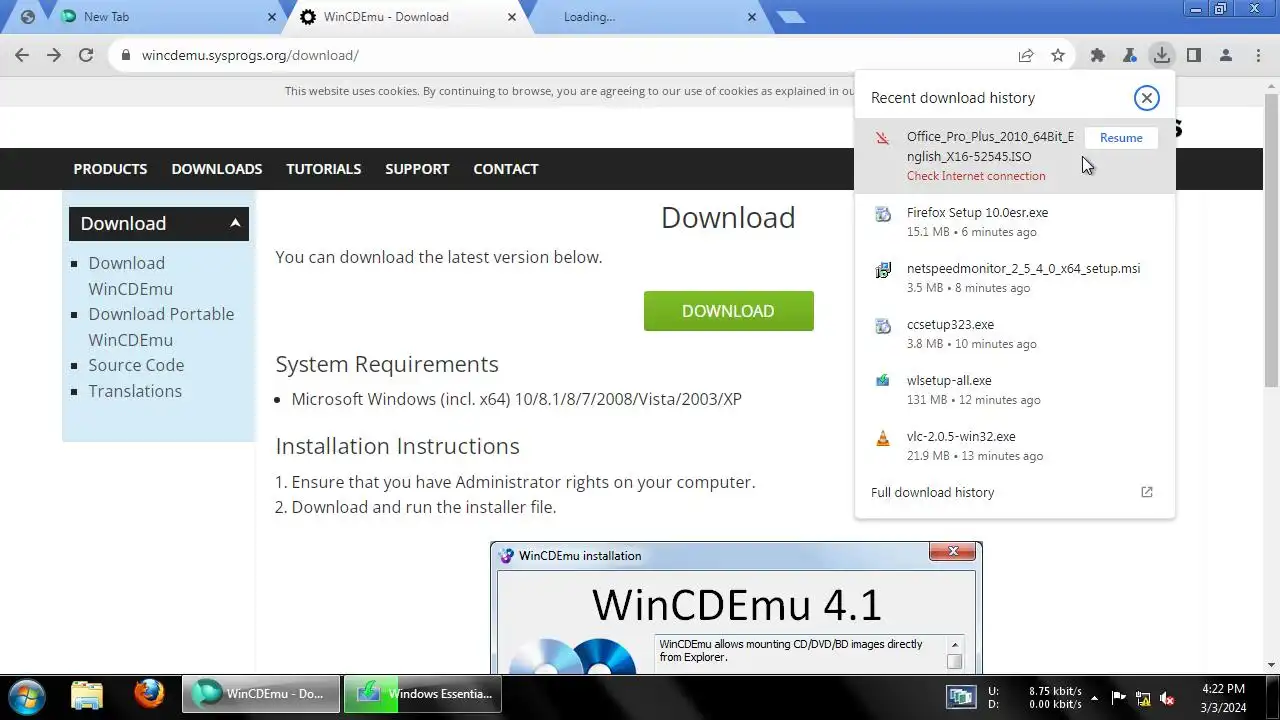Open full download history external link icon
Image resolution: width=1280 pixels, height=720 pixels.
click(x=1147, y=492)
